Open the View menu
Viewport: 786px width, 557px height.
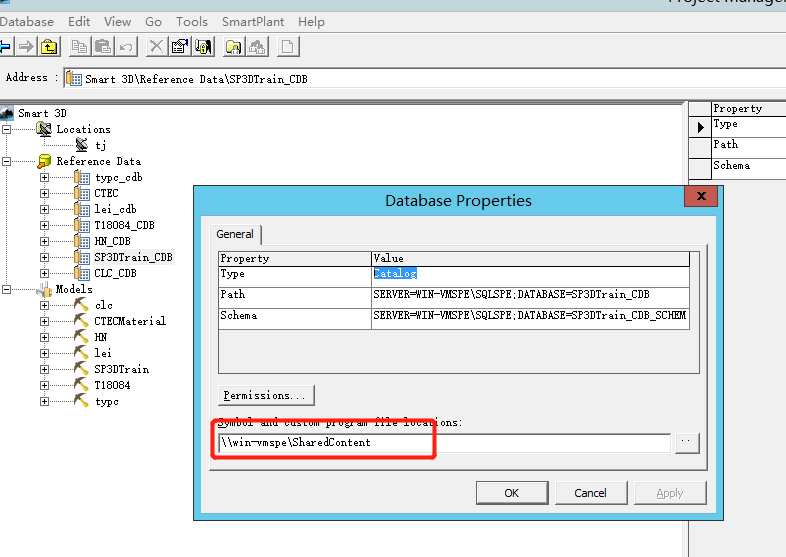117,22
